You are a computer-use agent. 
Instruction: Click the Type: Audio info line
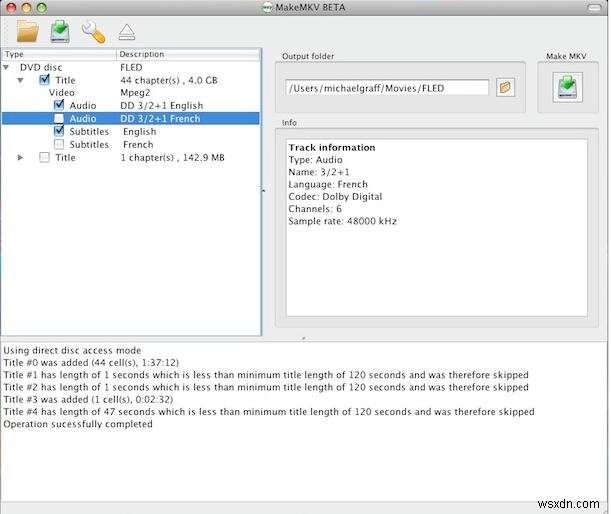[x=315, y=160]
